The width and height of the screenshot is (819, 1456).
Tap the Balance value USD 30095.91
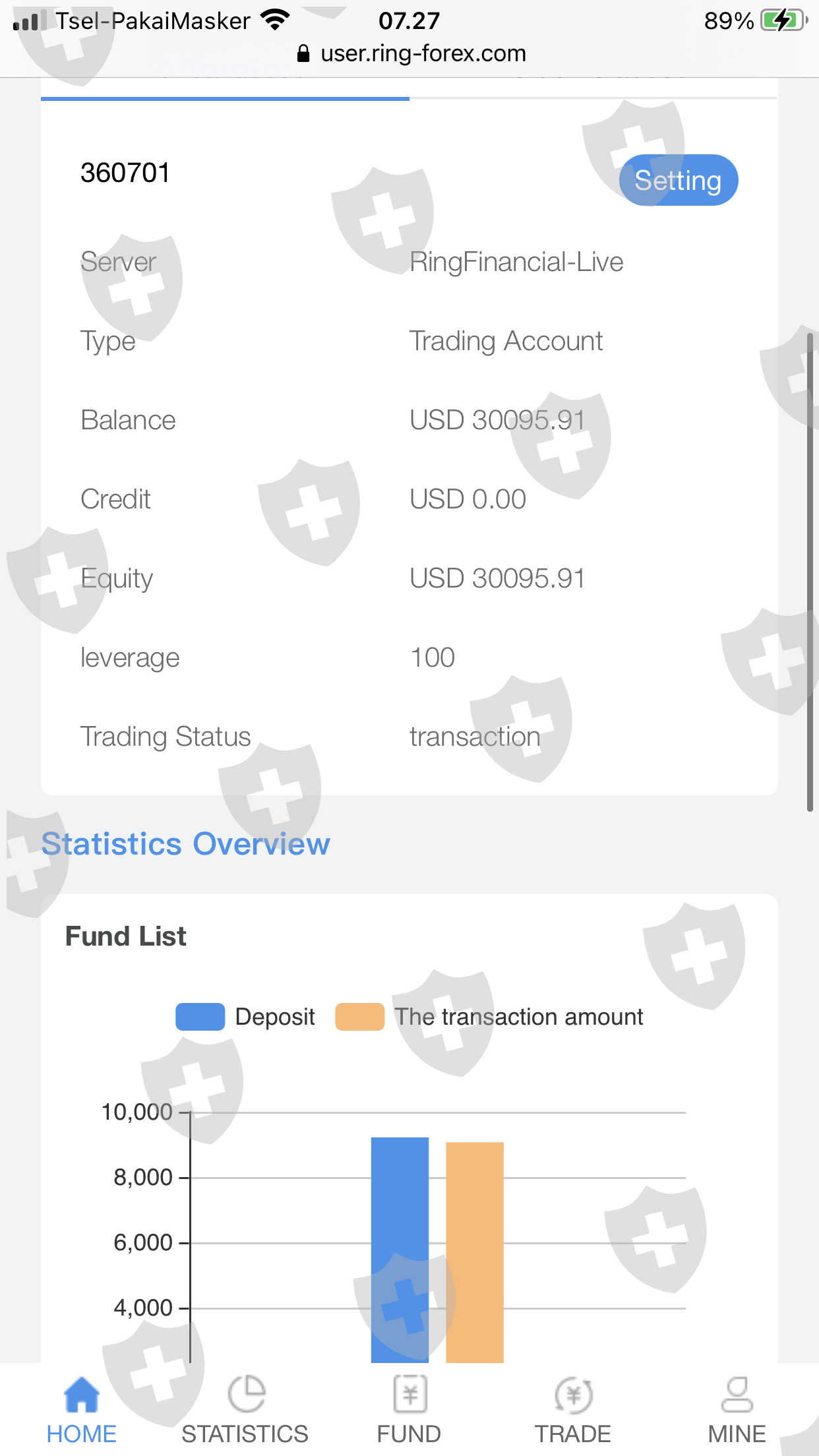coord(497,420)
